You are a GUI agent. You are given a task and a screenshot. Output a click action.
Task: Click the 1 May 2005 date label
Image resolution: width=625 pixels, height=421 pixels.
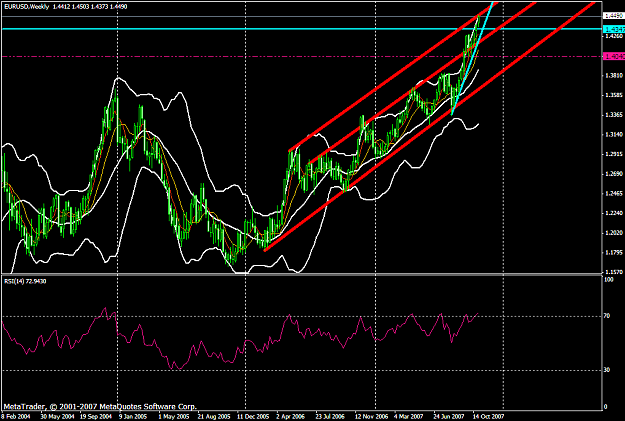[x=174, y=417]
